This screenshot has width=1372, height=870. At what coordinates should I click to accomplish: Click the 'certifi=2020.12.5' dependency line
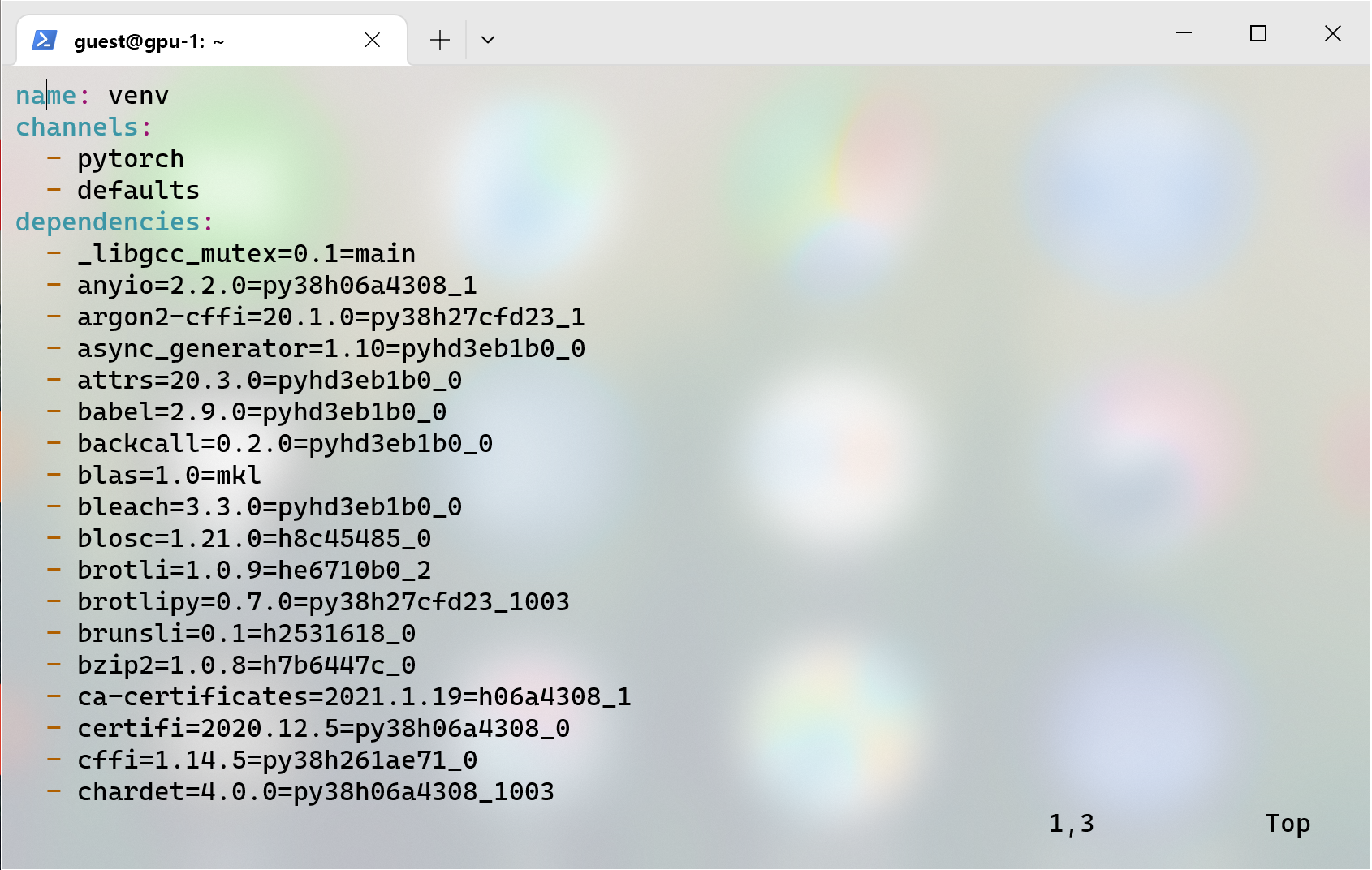pyautogui.click(x=324, y=729)
